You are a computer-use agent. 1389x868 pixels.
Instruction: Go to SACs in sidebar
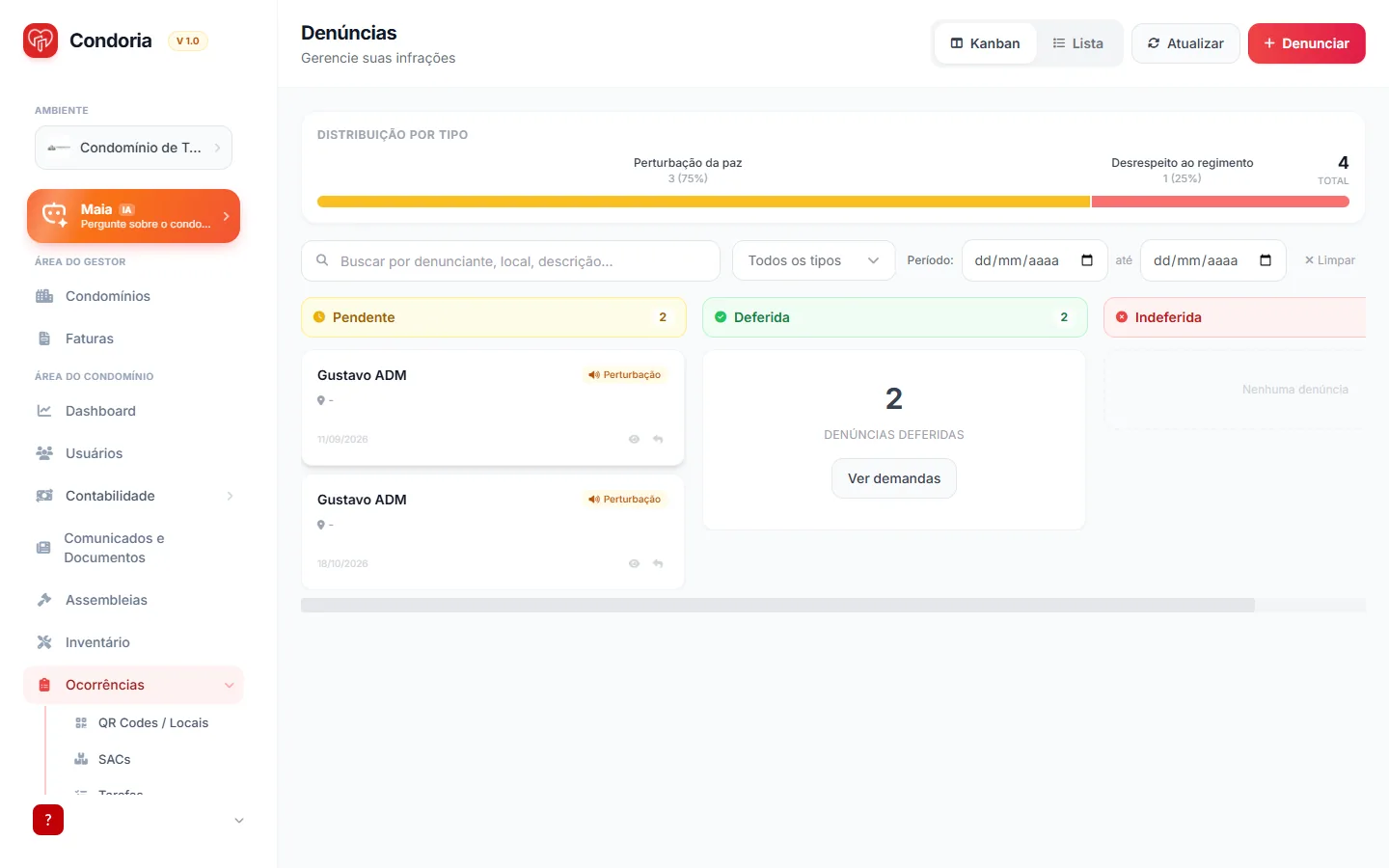(114, 759)
